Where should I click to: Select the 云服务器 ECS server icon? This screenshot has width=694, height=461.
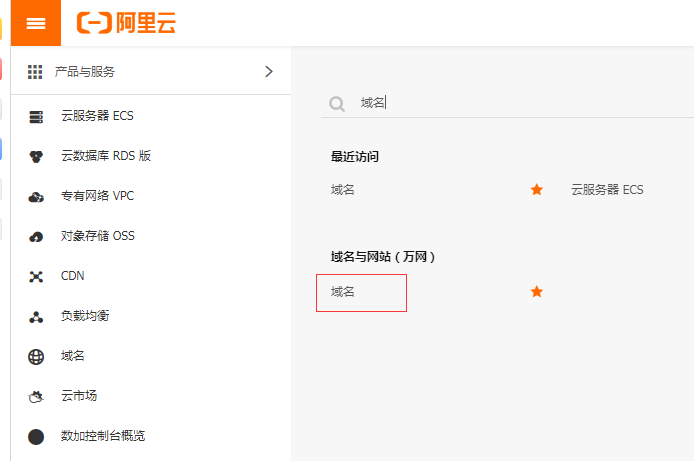pyautogui.click(x=36, y=117)
